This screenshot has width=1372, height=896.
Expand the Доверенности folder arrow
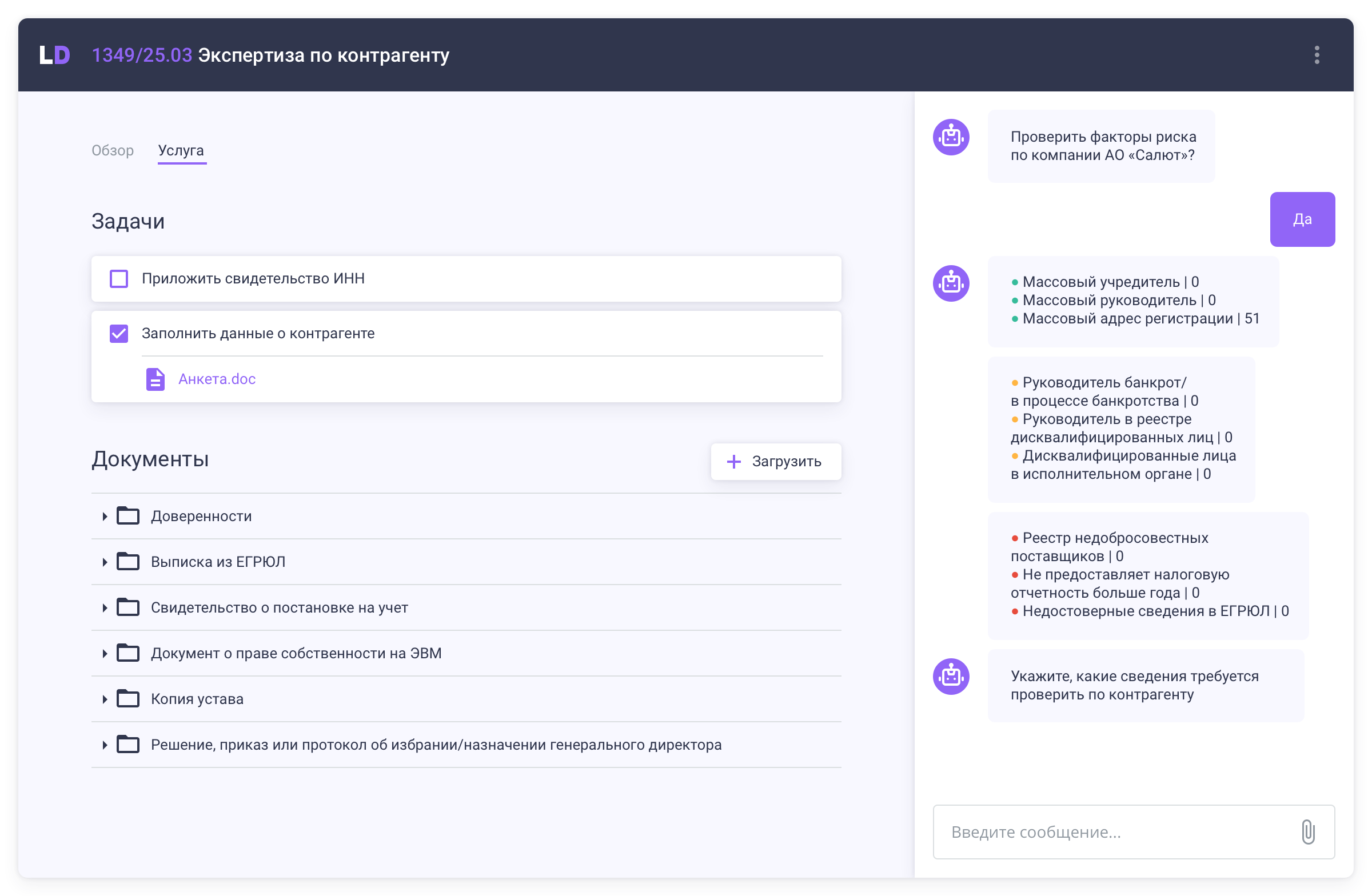105,516
